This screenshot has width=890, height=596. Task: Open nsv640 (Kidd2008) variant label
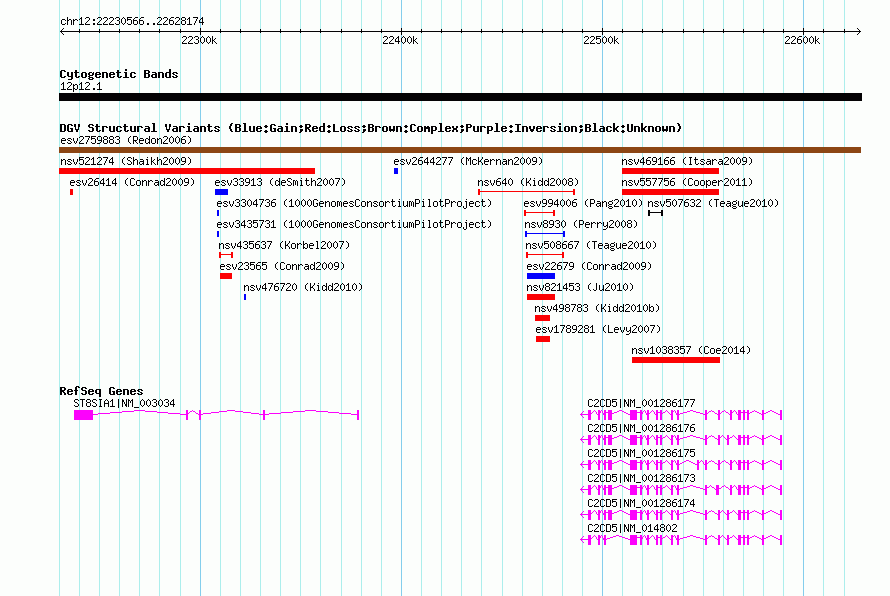[528, 182]
